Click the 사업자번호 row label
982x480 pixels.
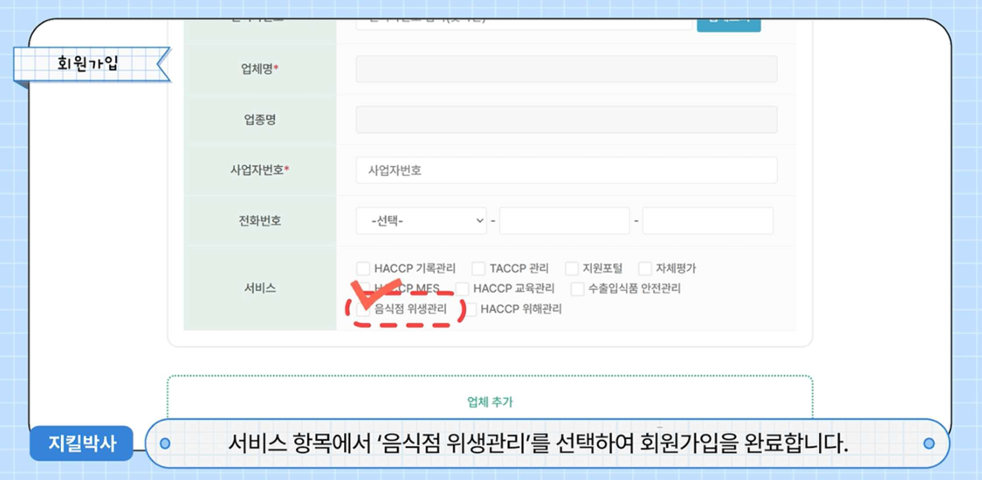point(260,170)
